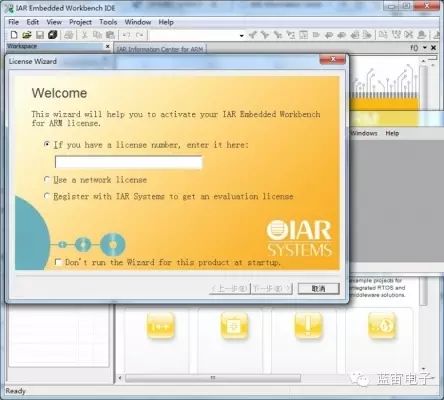The width and height of the screenshot is (444, 400).
Task: Click Help menu in background window
Action: (x=392, y=133)
